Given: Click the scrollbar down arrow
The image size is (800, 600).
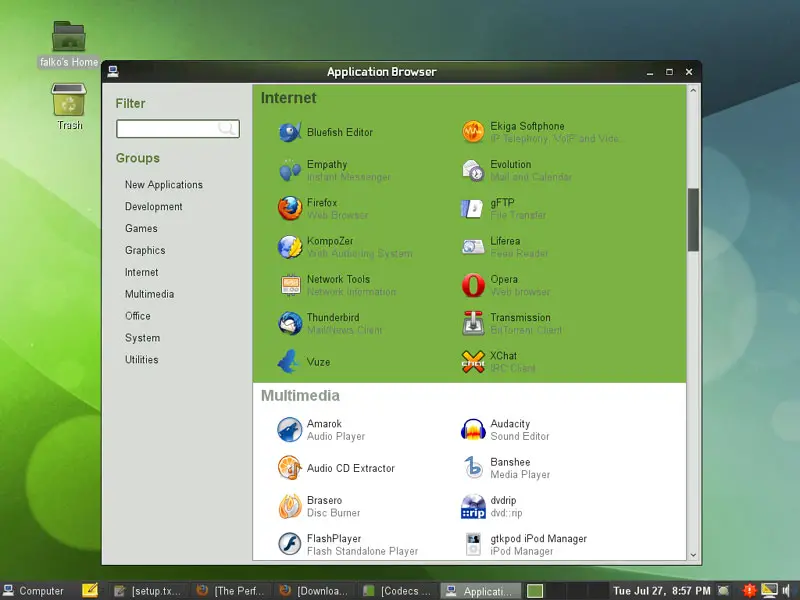Looking at the screenshot, I should click(x=693, y=555).
